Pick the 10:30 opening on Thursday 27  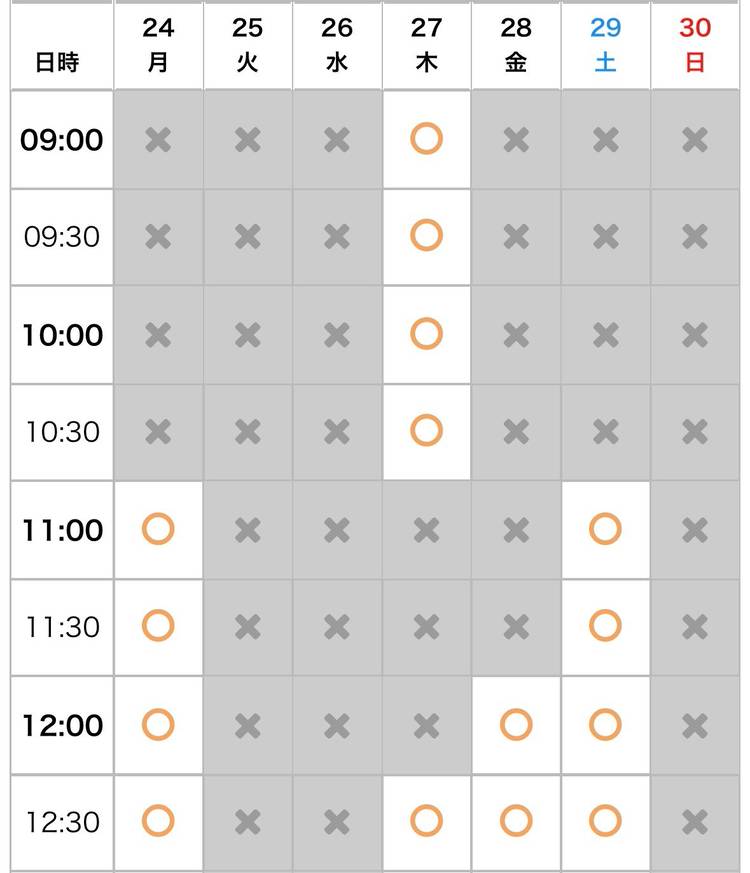(426, 432)
